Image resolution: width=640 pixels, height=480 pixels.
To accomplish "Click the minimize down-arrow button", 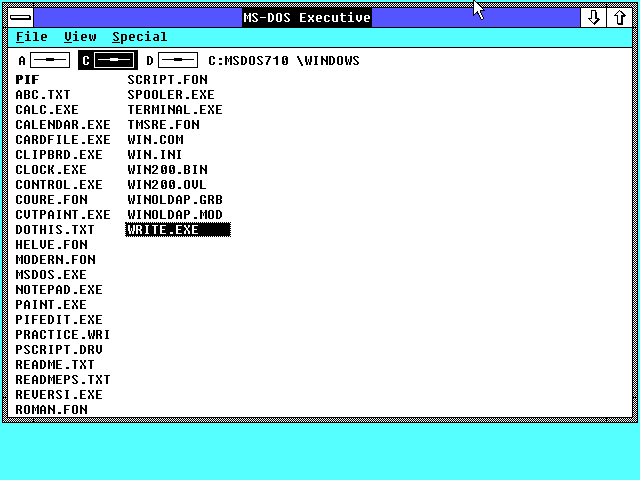I will click(593, 18).
